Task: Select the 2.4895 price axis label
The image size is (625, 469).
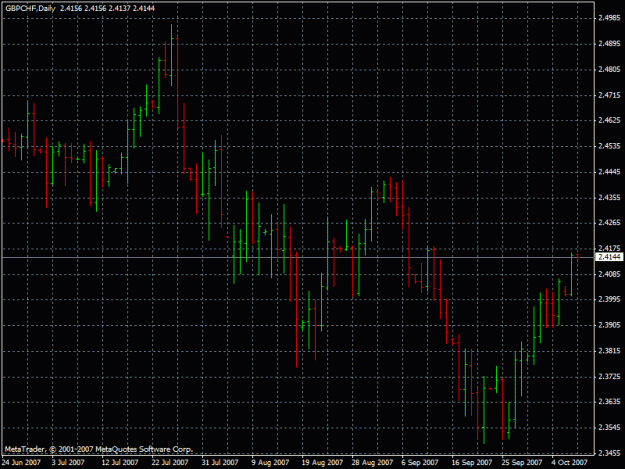Action: [609, 43]
